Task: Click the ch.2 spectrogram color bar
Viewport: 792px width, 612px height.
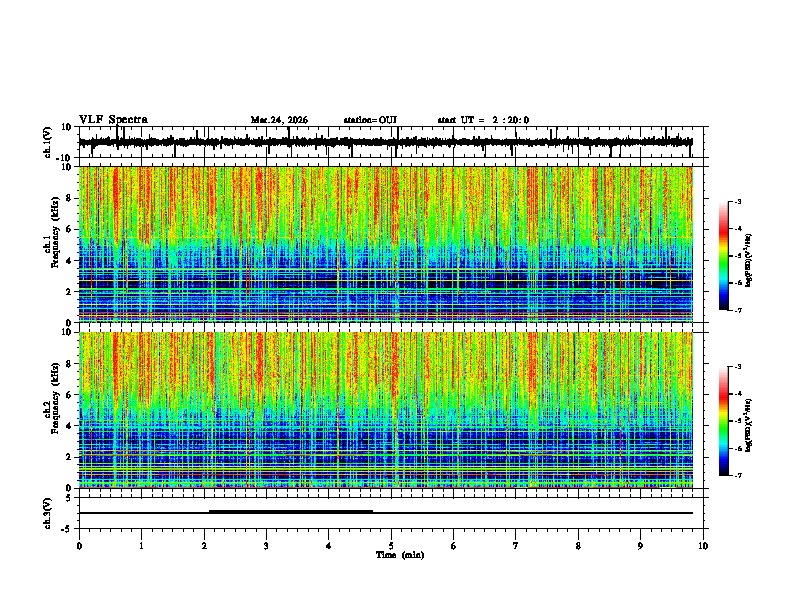Action: [x=724, y=421]
